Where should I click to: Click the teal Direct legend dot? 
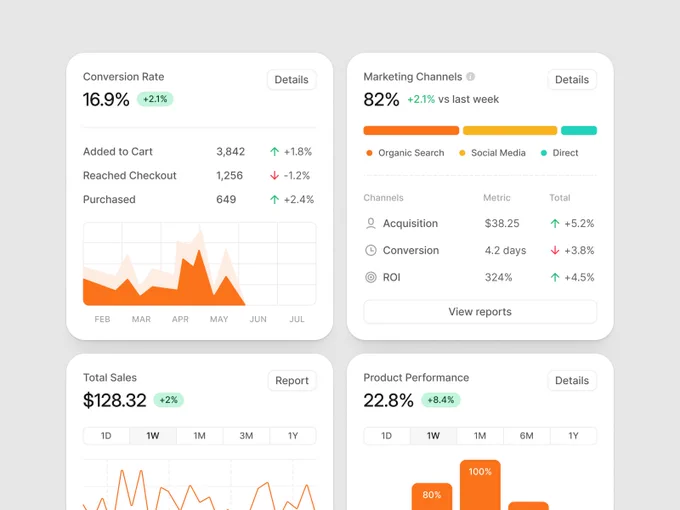(544, 153)
